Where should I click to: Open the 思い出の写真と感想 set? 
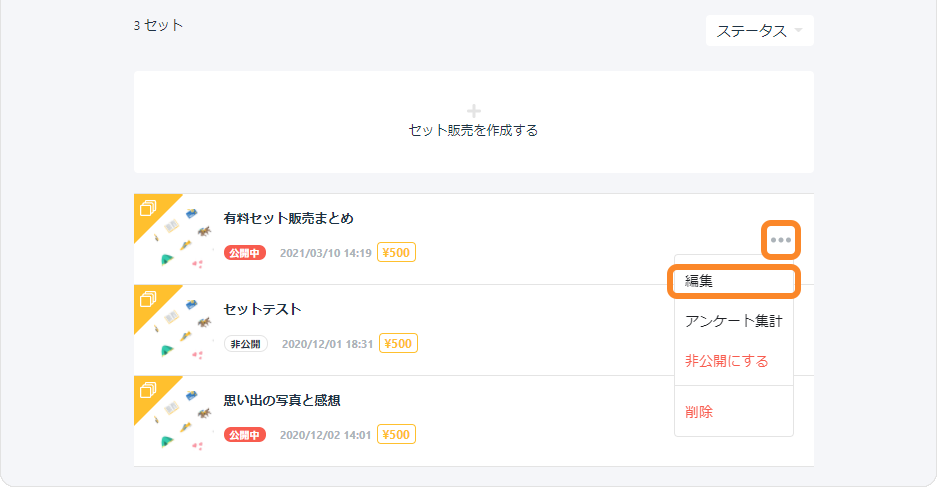tap(282, 400)
